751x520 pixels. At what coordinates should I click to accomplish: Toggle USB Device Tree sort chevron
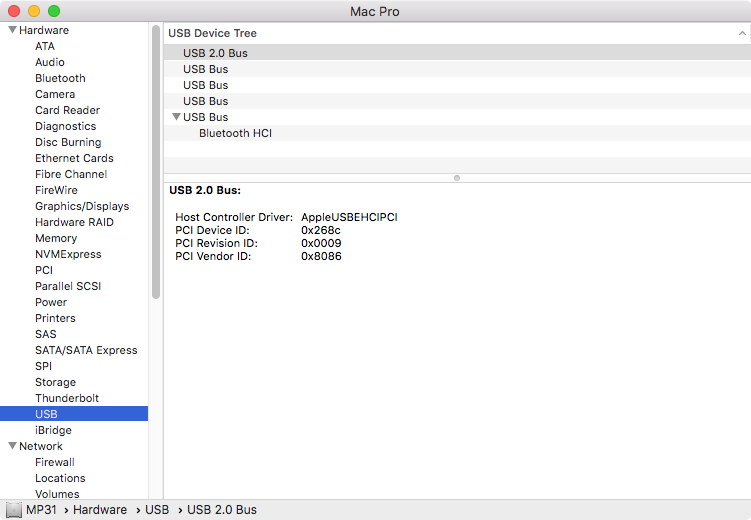(x=742, y=33)
